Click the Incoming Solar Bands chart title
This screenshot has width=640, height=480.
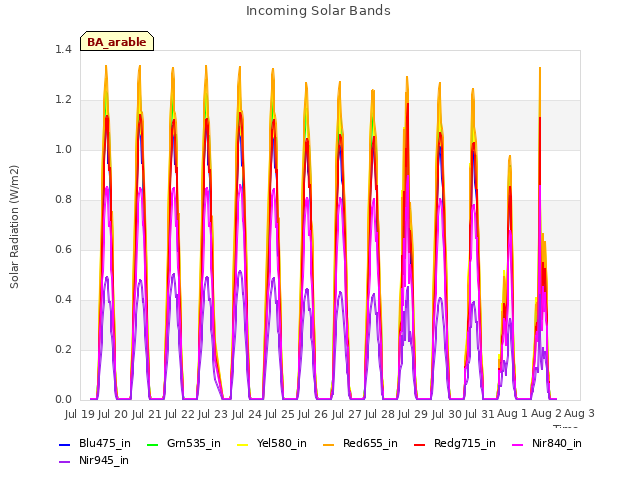pyautogui.click(x=318, y=11)
